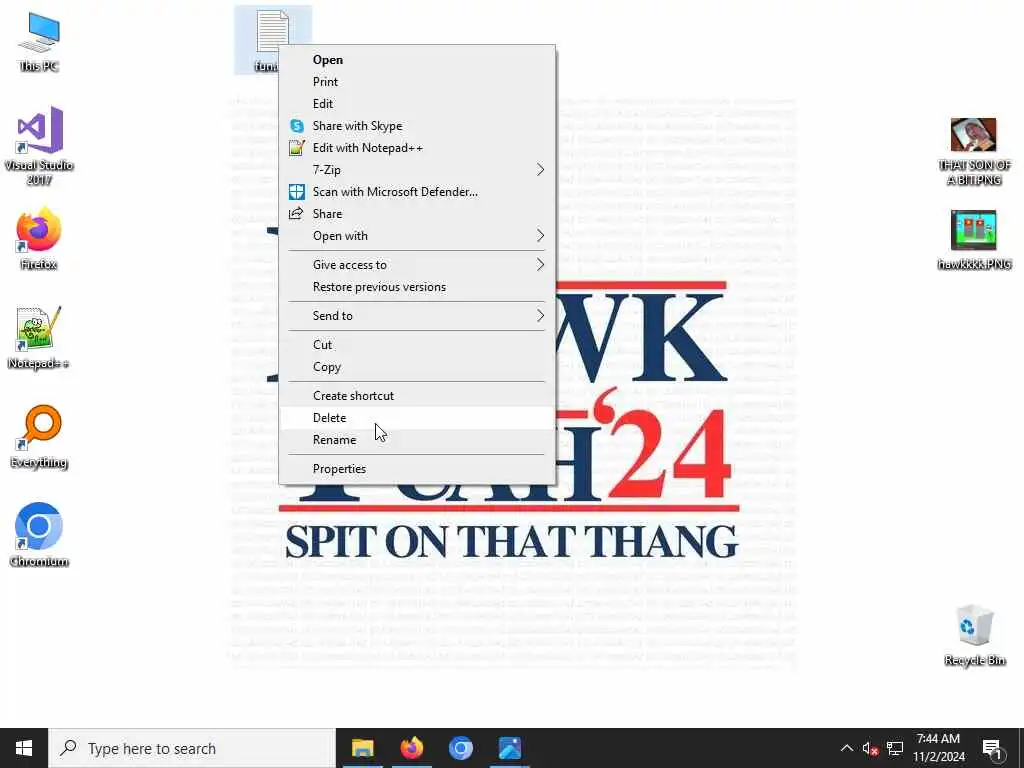Expand the Send to submenu

point(417,315)
